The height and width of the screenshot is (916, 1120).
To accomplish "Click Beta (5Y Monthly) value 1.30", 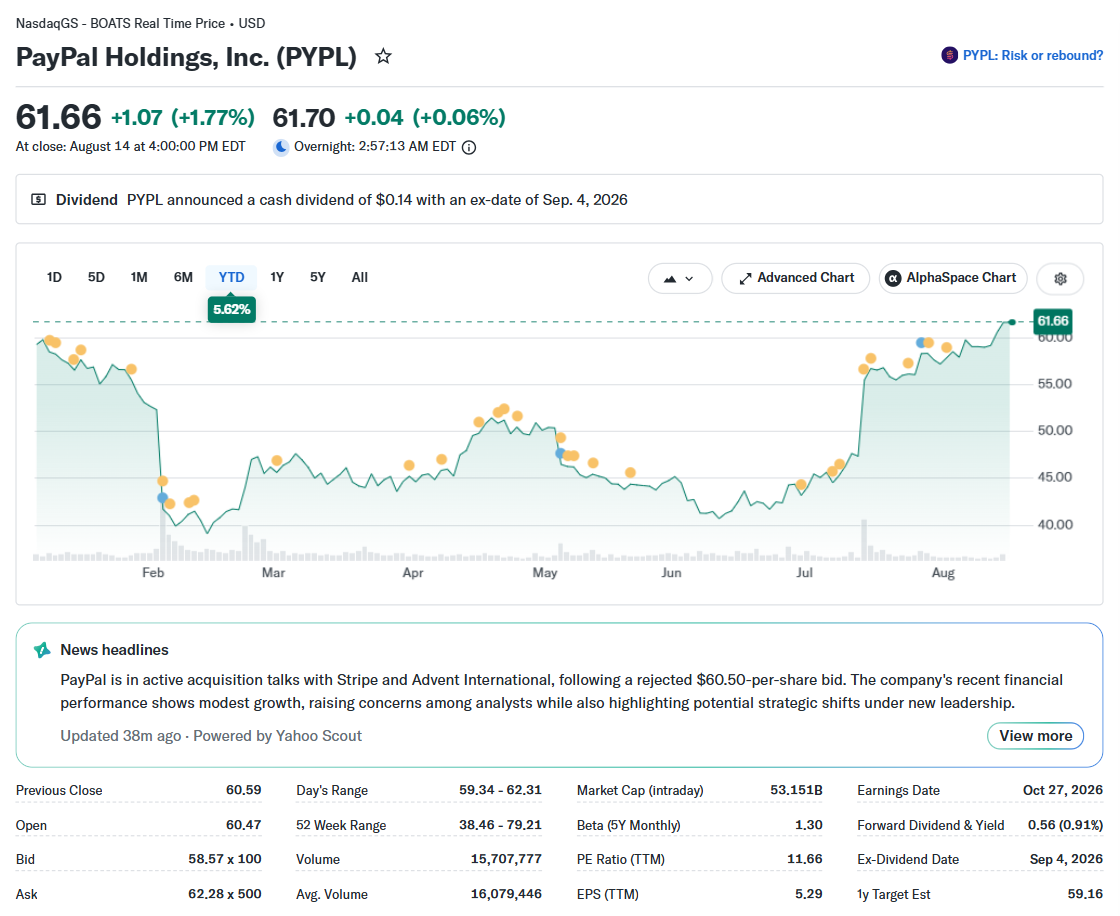I will click(x=809, y=825).
